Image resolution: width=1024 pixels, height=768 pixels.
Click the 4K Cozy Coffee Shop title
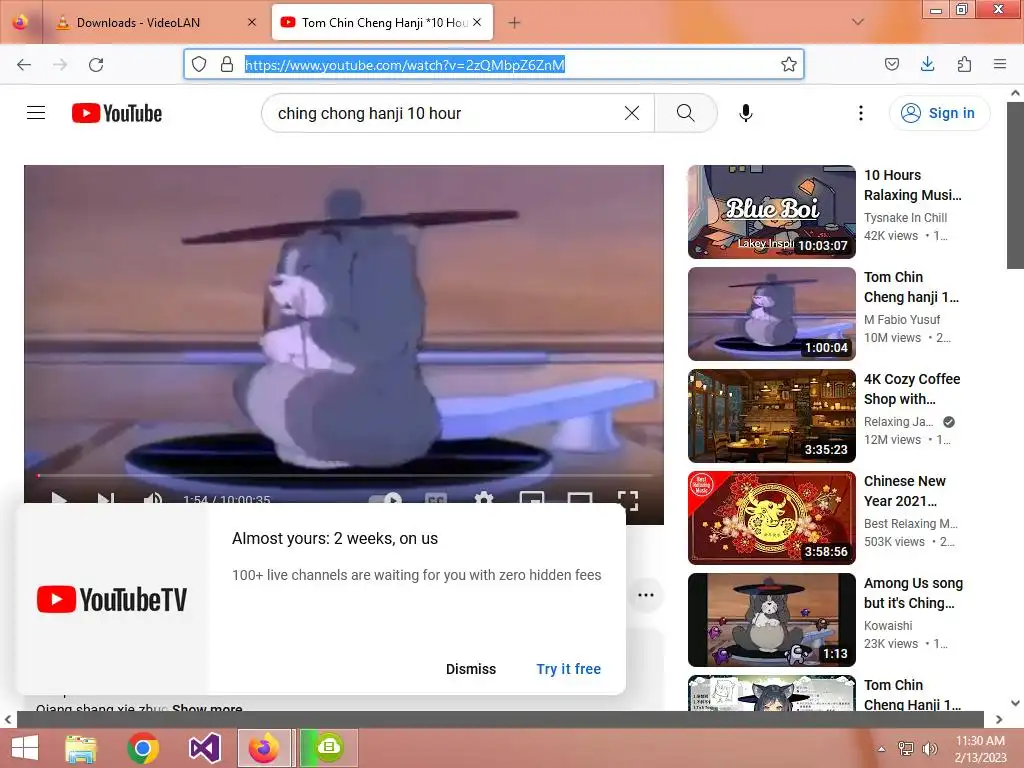tap(912, 389)
